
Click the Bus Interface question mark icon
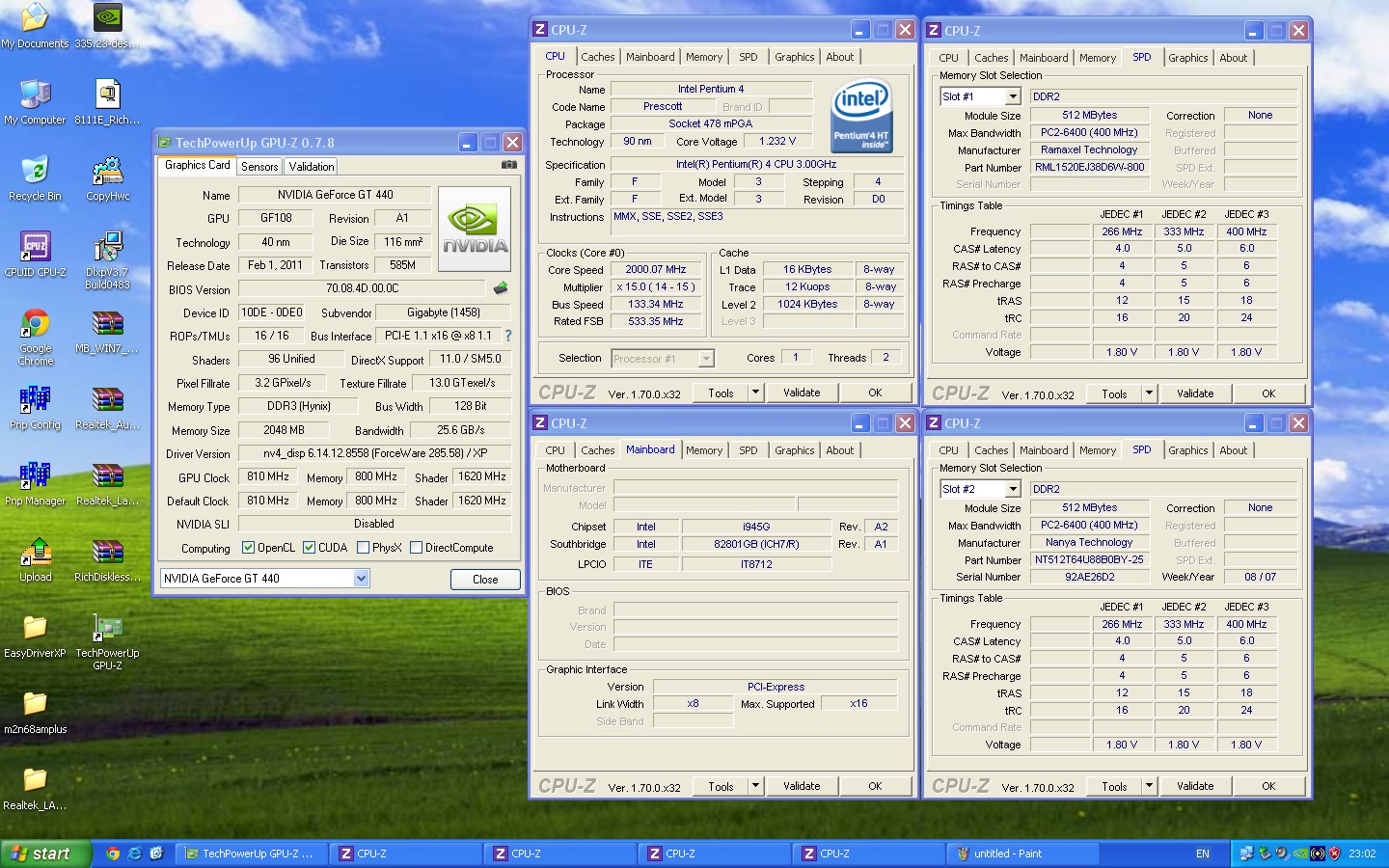(508, 336)
